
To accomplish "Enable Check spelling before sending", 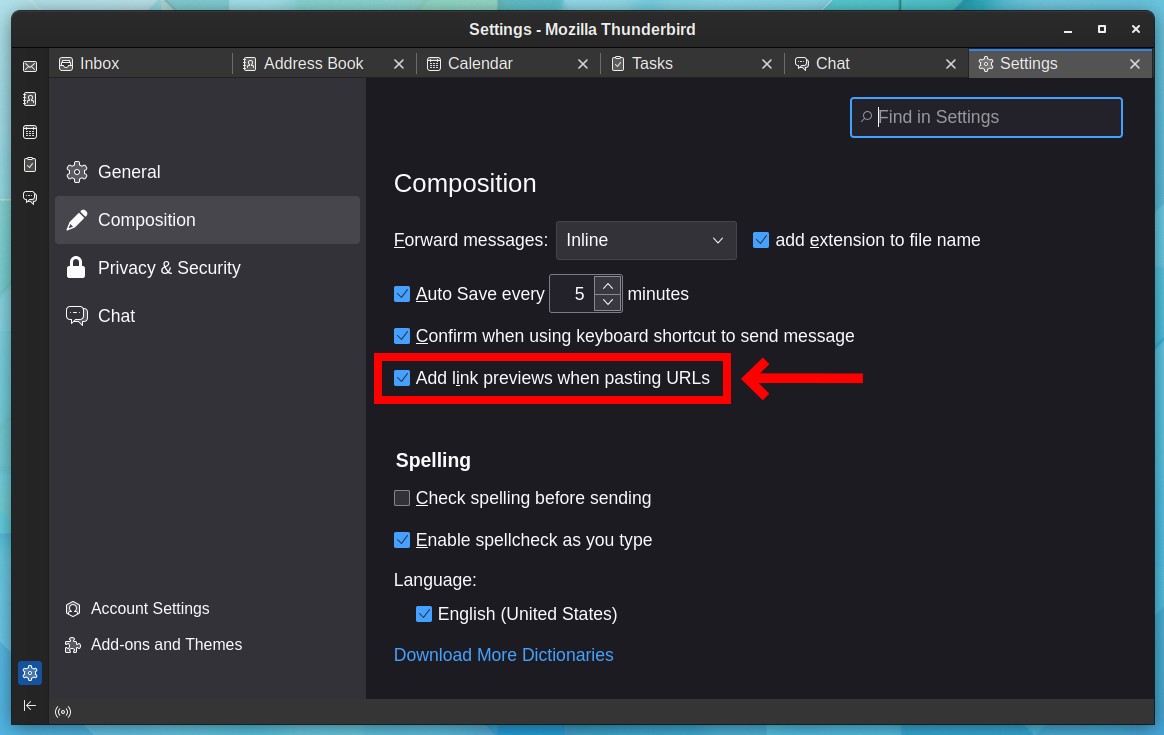I will click(402, 498).
